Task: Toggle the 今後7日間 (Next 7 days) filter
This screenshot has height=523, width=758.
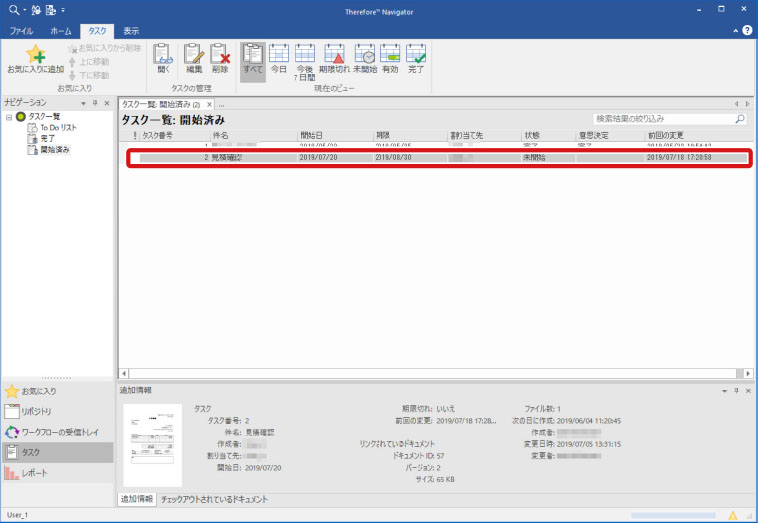Action: click(x=305, y=61)
